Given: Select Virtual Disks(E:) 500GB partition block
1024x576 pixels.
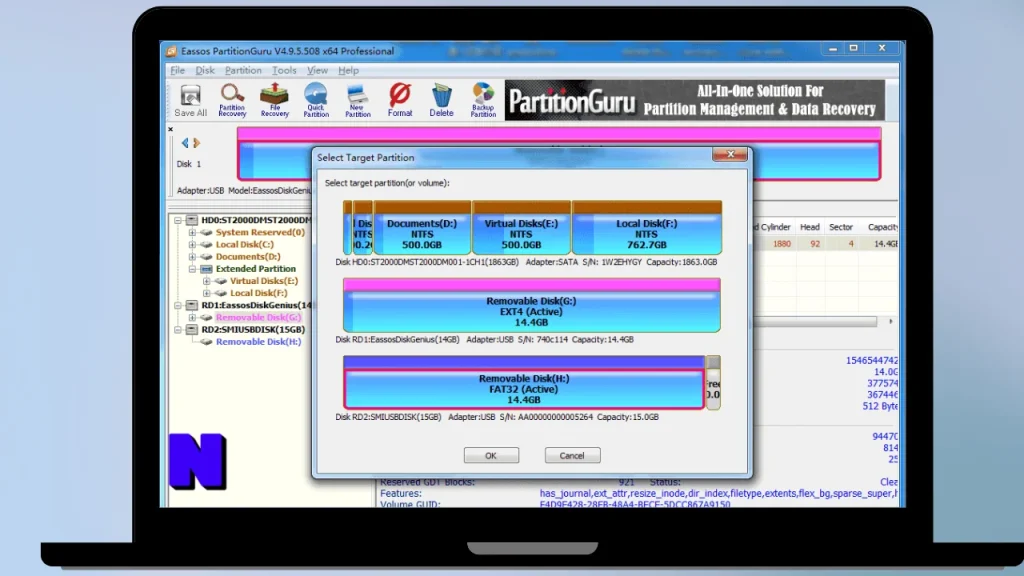Looking at the screenshot, I should (521, 228).
